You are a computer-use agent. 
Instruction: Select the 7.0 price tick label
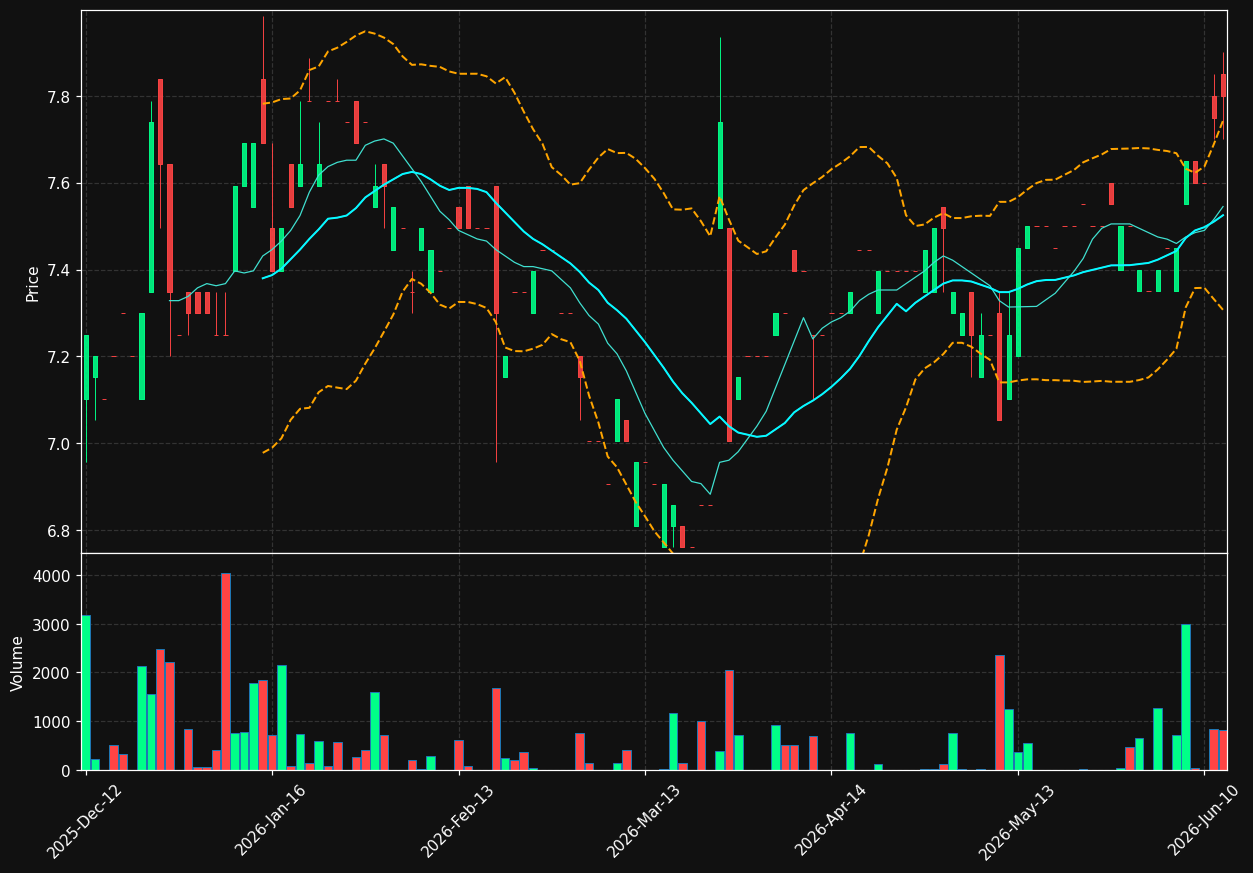coord(57,444)
